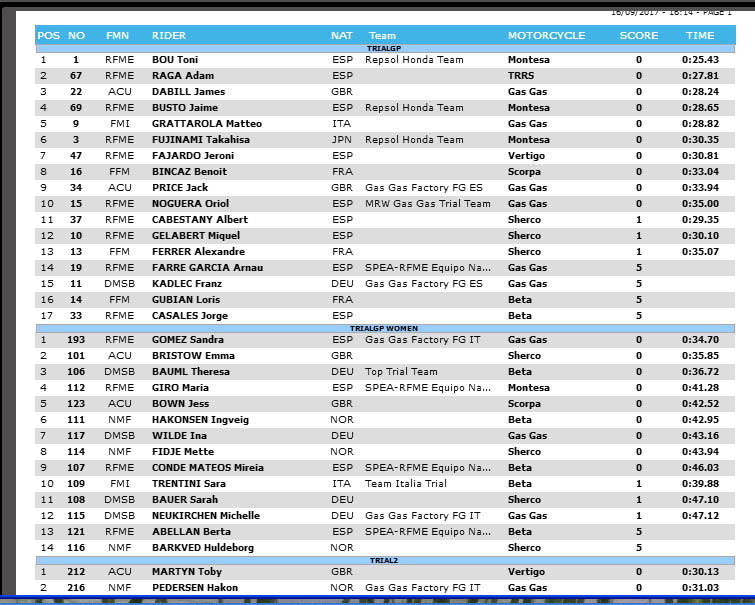Select rider name BRISTOW Emma
Viewport: 755px width, 605px height.
(193, 355)
